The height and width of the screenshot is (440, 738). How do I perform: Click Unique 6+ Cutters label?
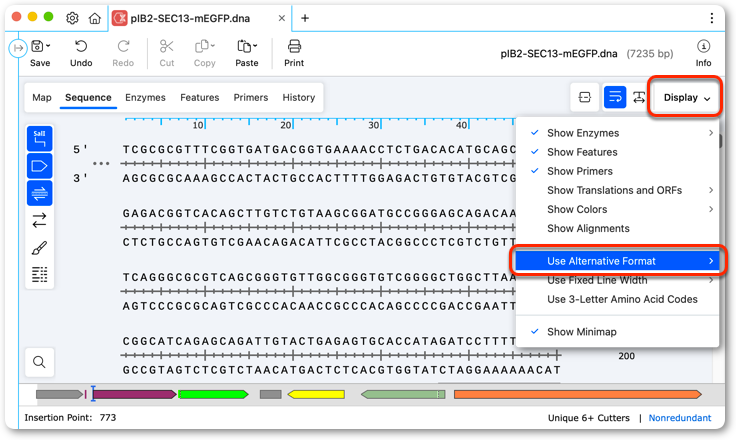click(x=588, y=418)
